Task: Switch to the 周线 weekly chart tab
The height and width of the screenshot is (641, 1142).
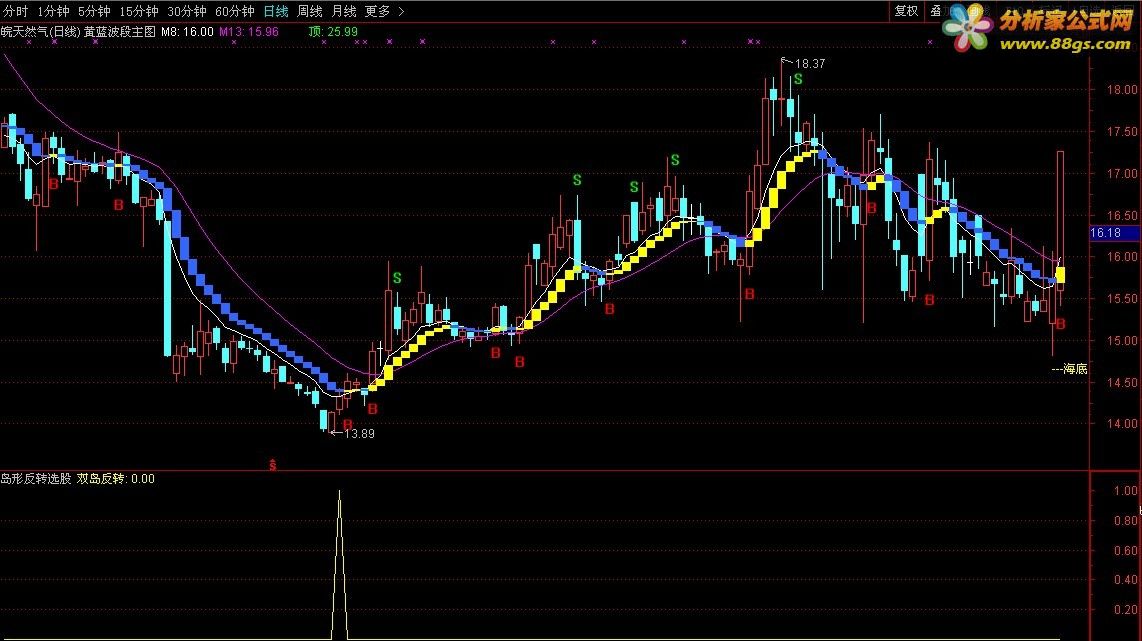Action: click(x=310, y=11)
